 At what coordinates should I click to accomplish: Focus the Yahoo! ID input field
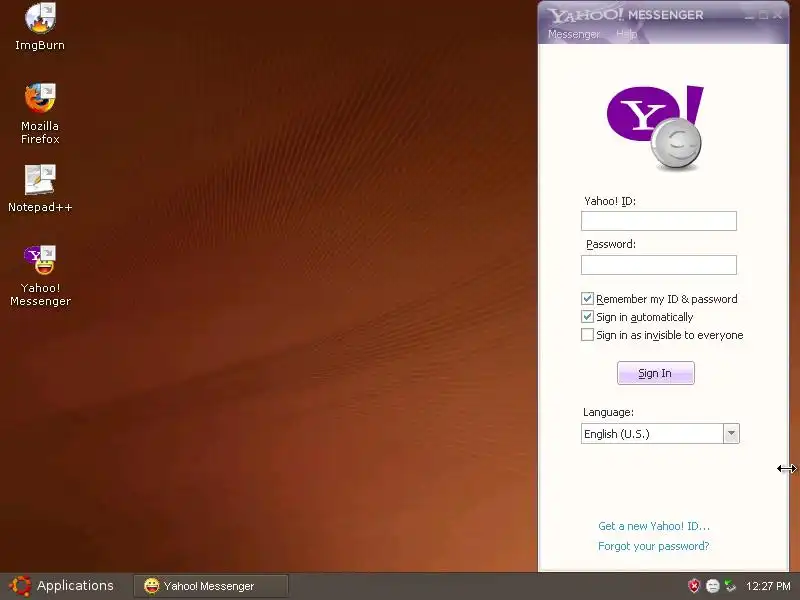659,221
